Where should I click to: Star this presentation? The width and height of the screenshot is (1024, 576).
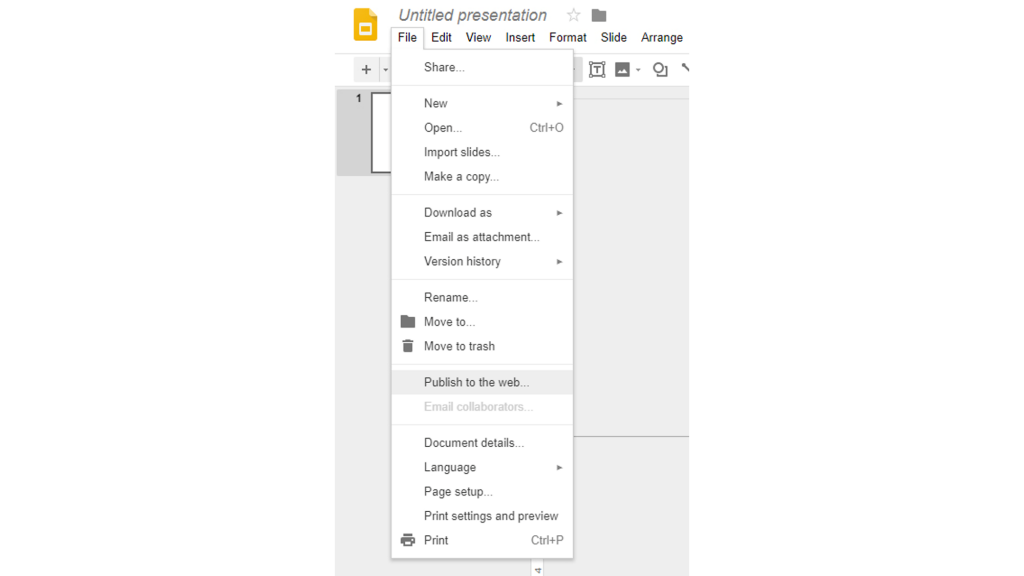pyautogui.click(x=572, y=15)
